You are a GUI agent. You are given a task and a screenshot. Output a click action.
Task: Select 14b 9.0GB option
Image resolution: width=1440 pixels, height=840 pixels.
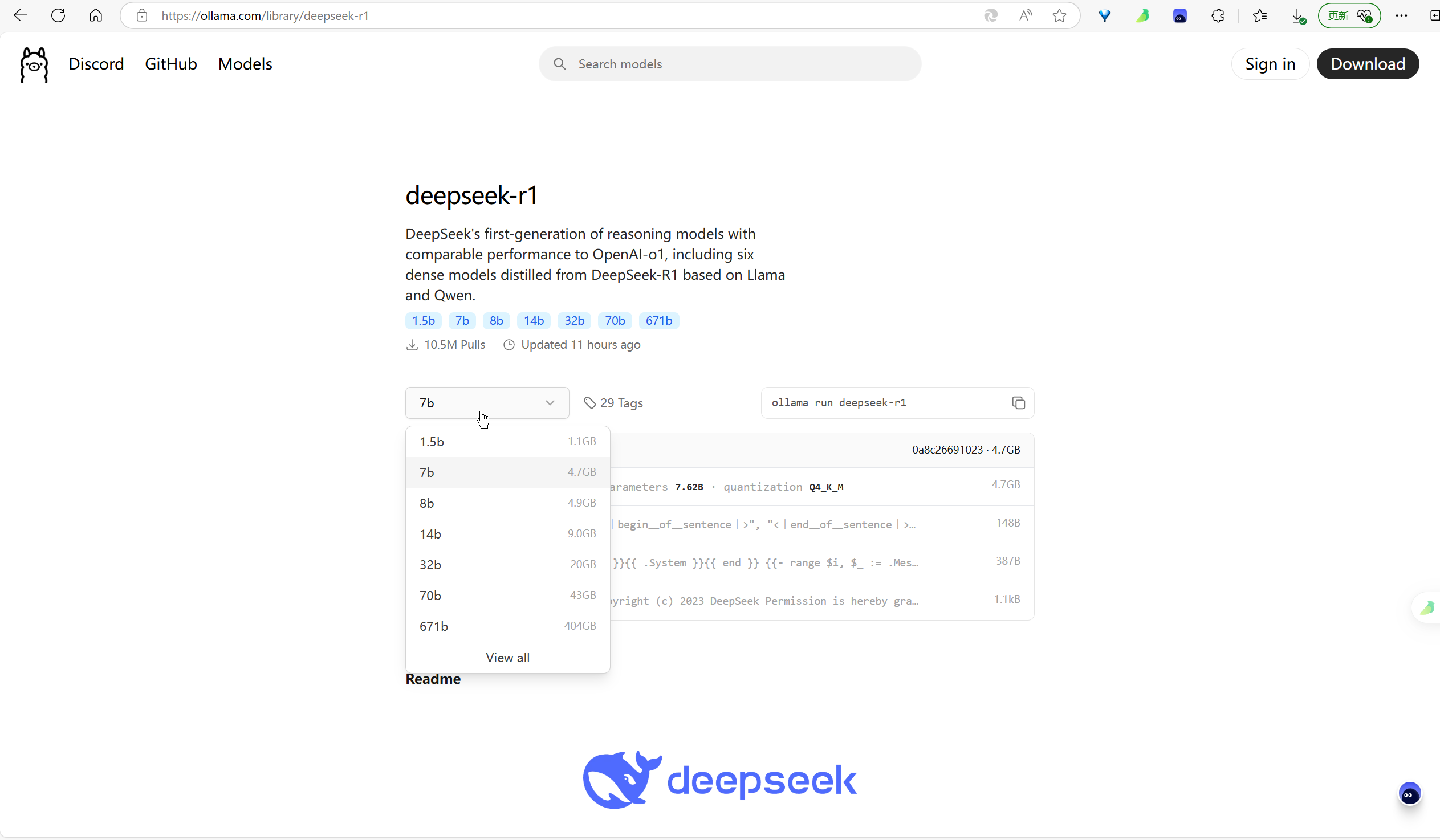507,534
